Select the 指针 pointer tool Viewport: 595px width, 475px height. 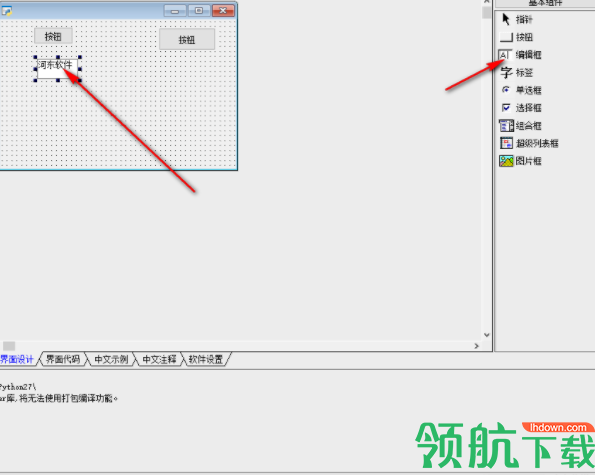[x=517, y=19]
